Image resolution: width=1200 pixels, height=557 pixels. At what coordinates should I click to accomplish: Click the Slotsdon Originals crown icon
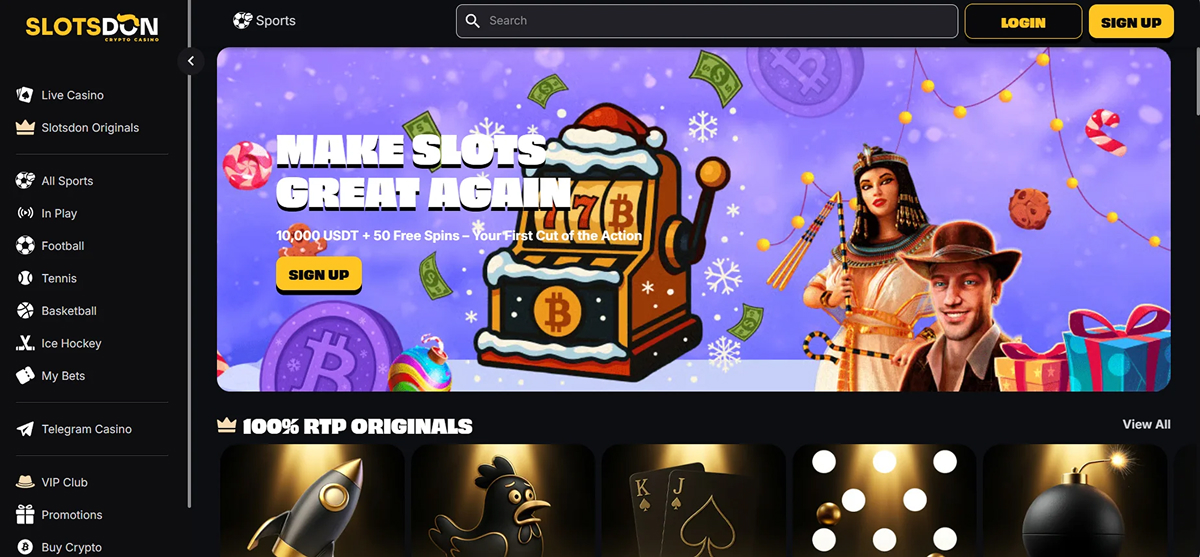25,128
